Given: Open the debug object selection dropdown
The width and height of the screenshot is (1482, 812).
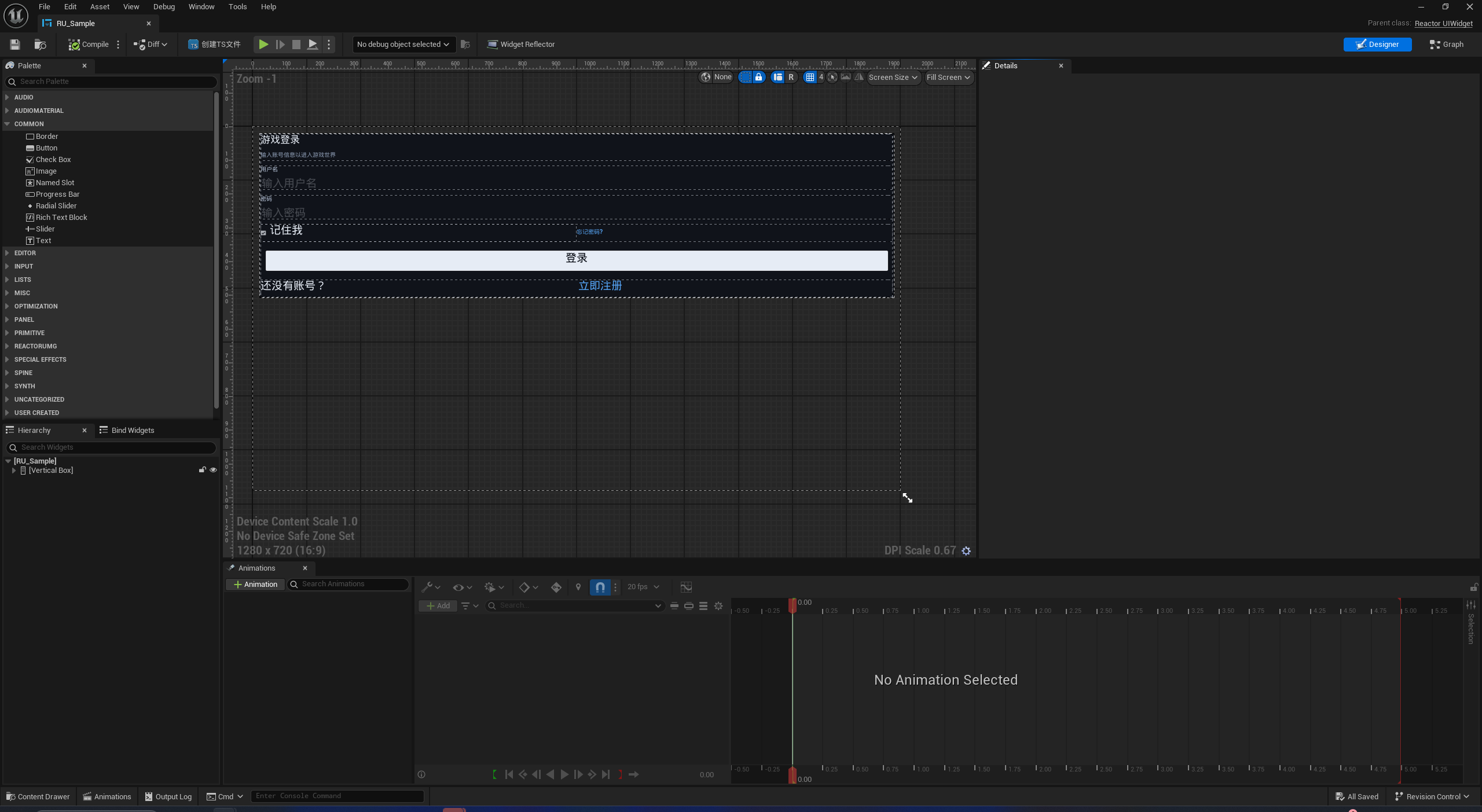Looking at the screenshot, I should click(x=403, y=45).
